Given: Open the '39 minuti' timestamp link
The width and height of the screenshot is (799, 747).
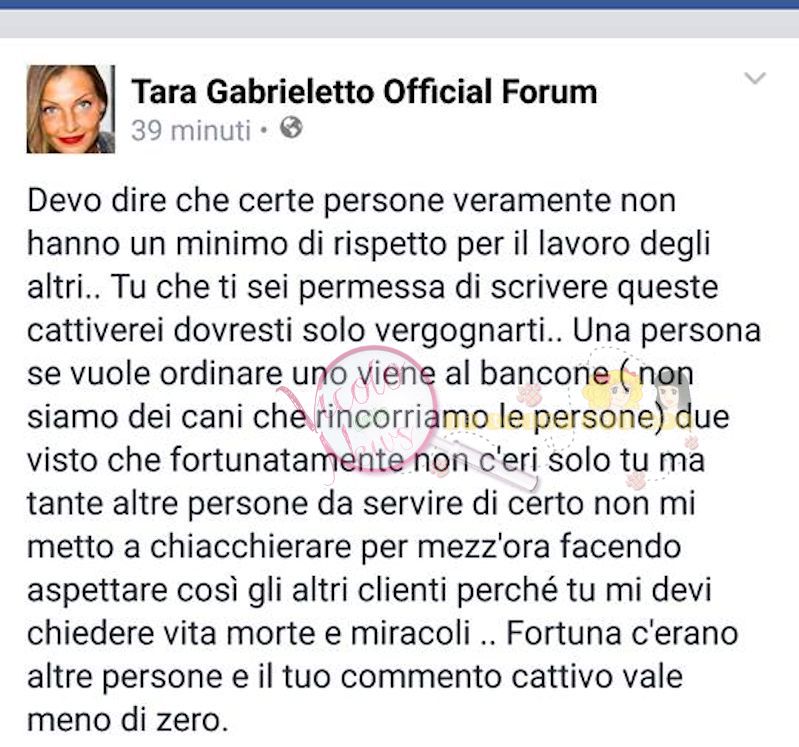Looking at the screenshot, I should pyautogui.click(x=191, y=130).
